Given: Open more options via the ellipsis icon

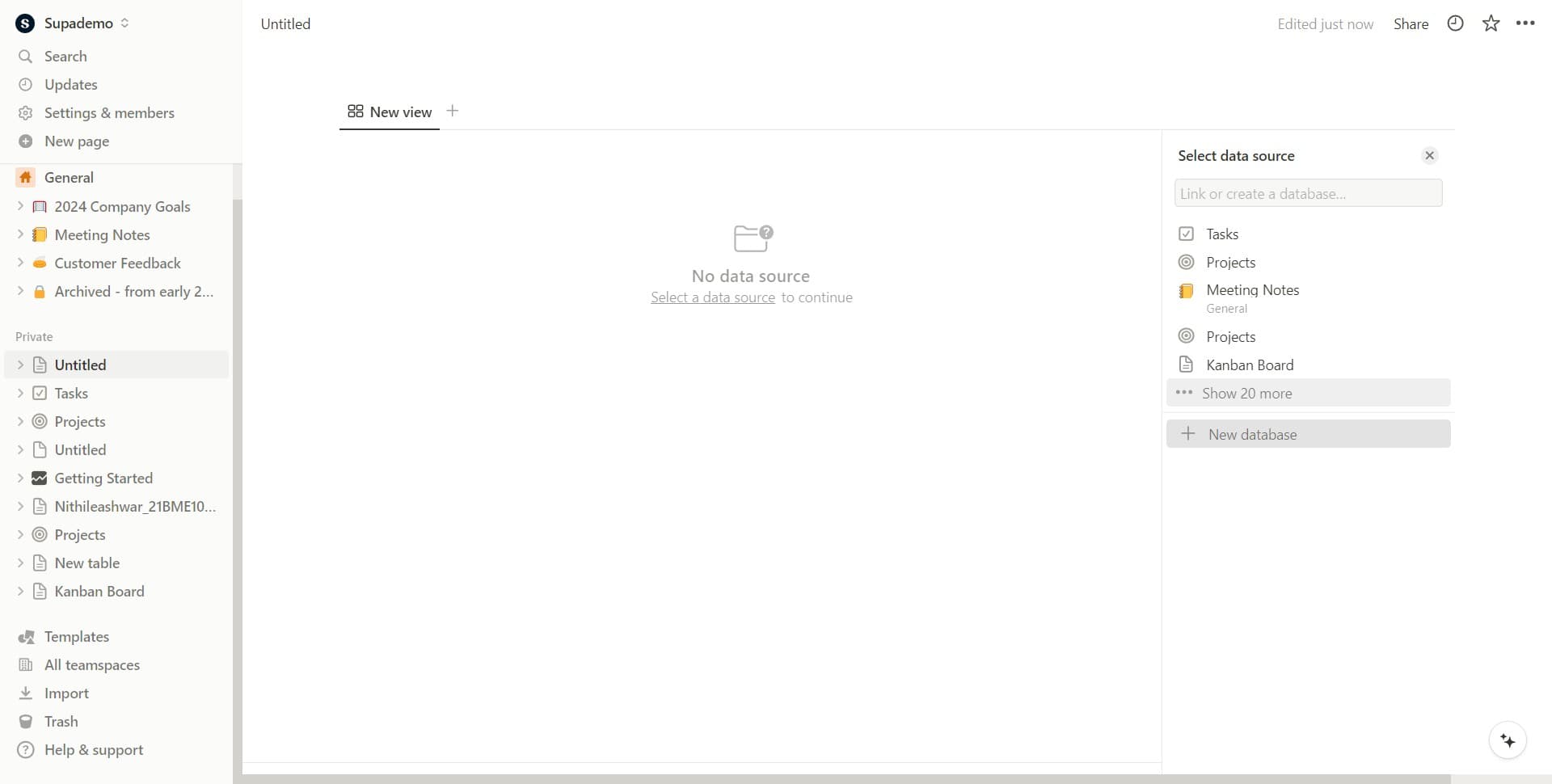Looking at the screenshot, I should click(1526, 23).
